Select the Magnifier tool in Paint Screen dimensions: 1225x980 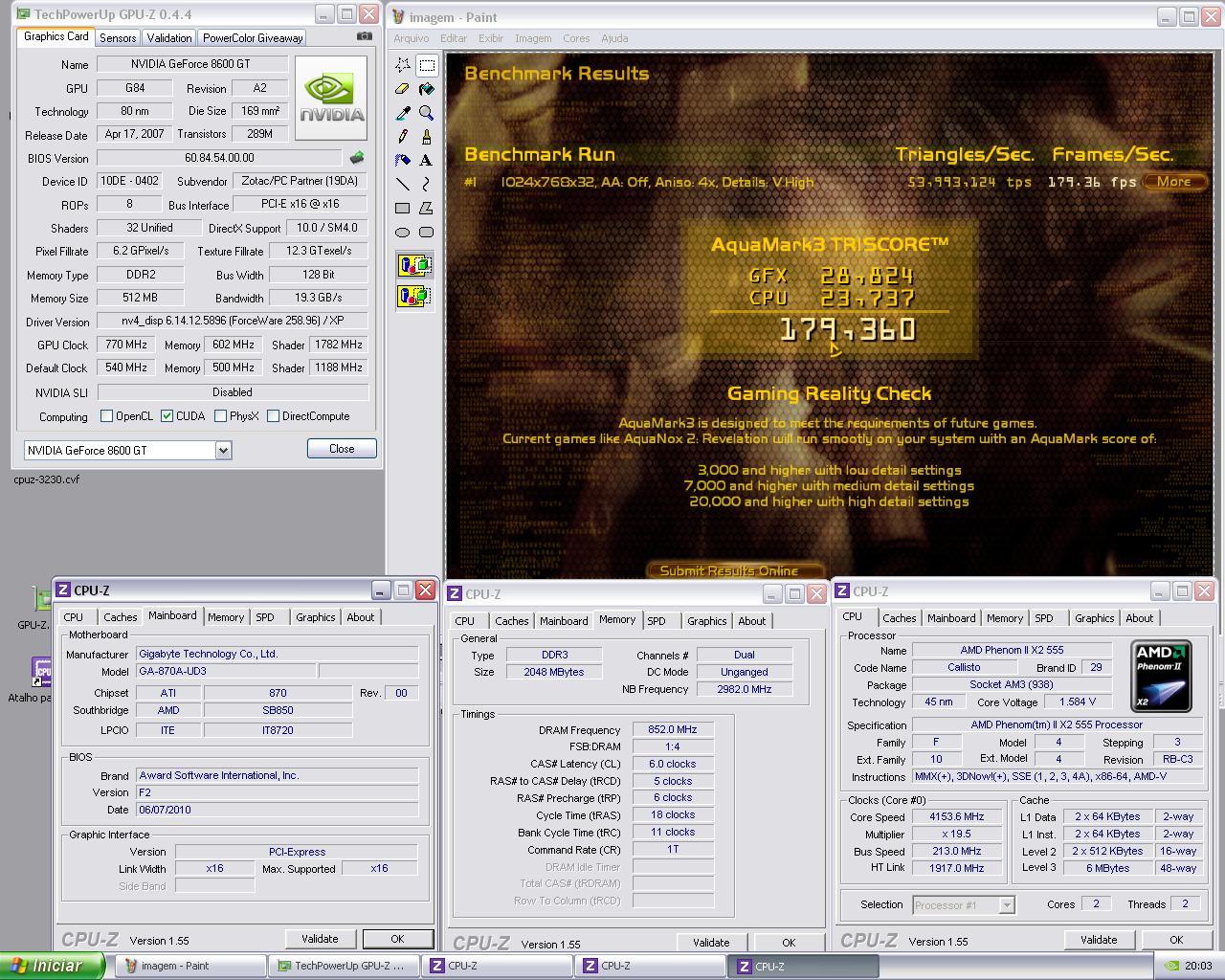pyautogui.click(x=427, y=113)
